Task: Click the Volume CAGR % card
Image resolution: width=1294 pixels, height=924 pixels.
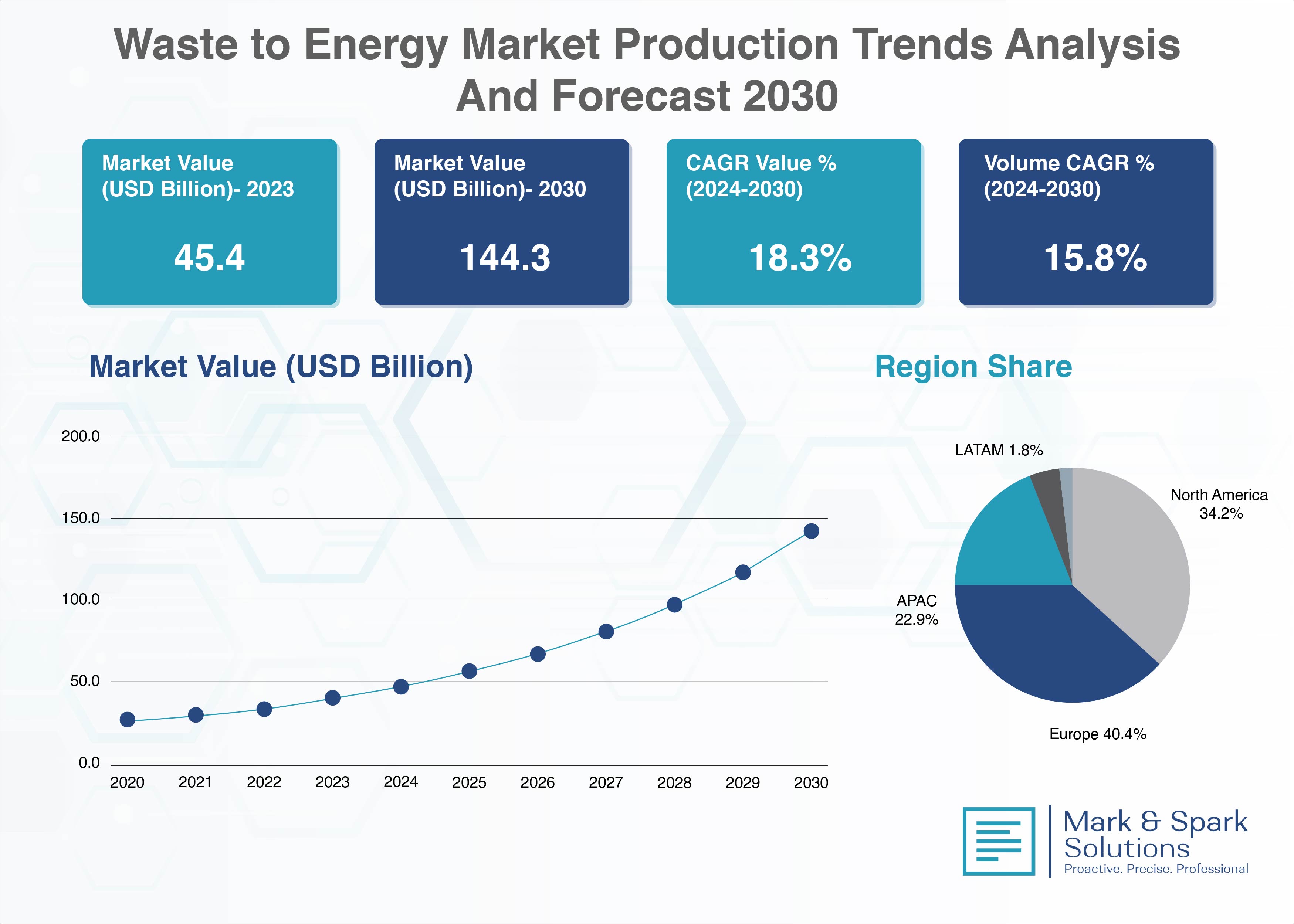Action: coord(1086,222)
